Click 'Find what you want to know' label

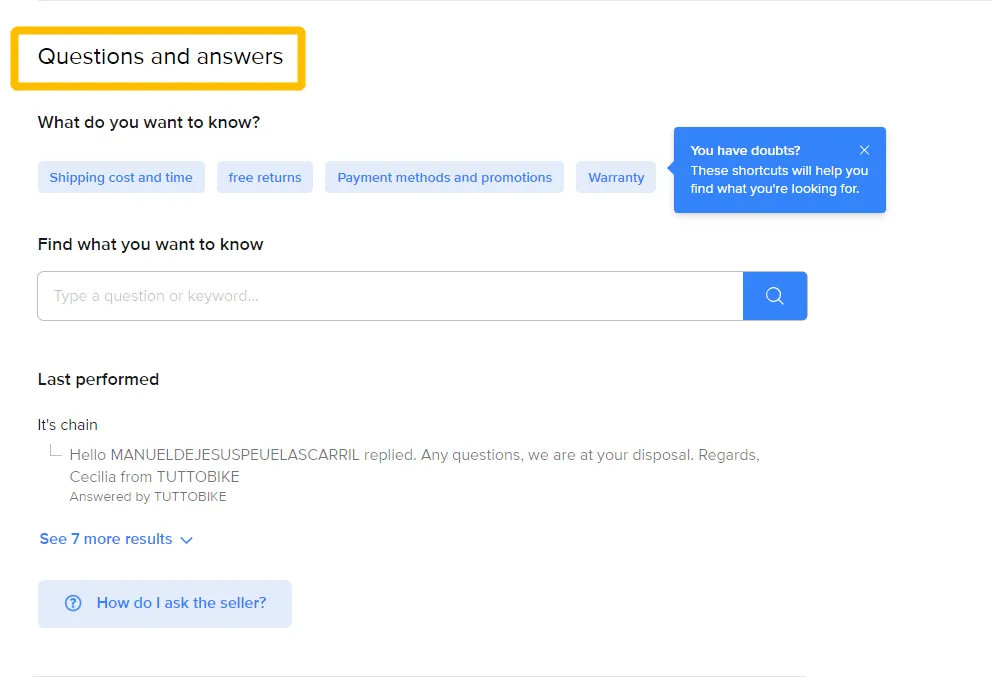[x=150, y=244]
